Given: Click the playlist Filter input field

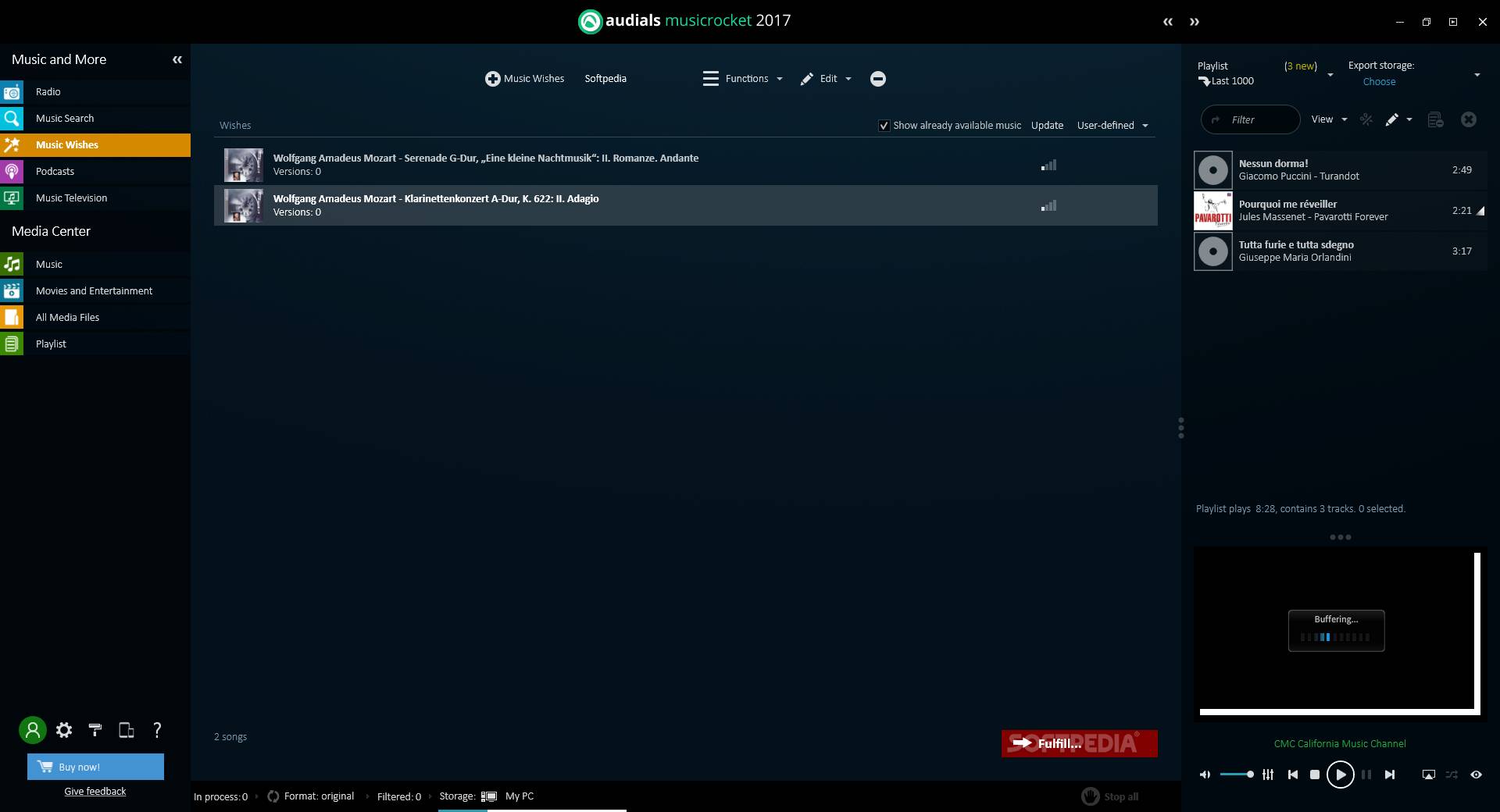Looking at the screenshot, I should pyautogui.click(x=1250, y=119).
